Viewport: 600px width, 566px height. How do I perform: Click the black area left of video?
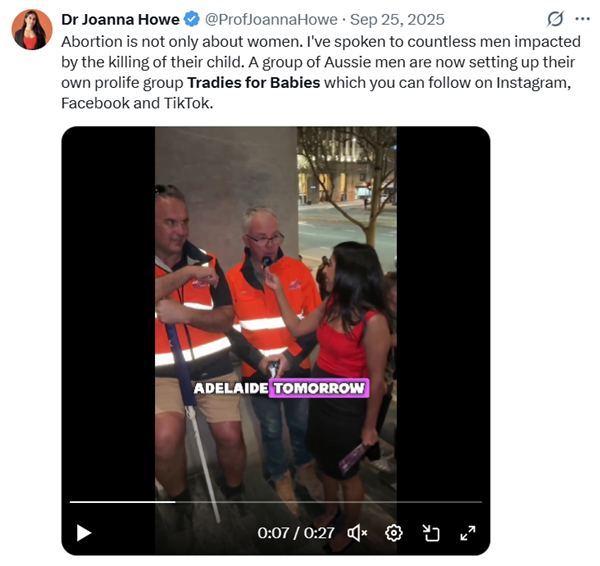[108, 306]
